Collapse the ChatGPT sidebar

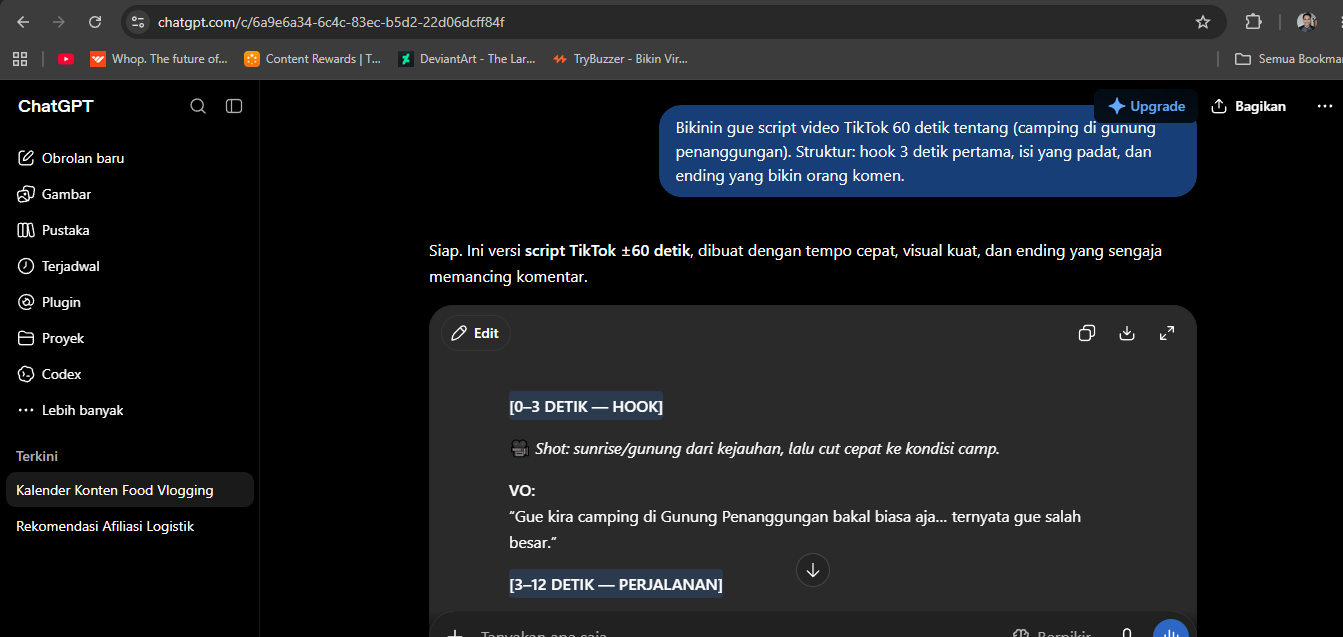point(234,106)
